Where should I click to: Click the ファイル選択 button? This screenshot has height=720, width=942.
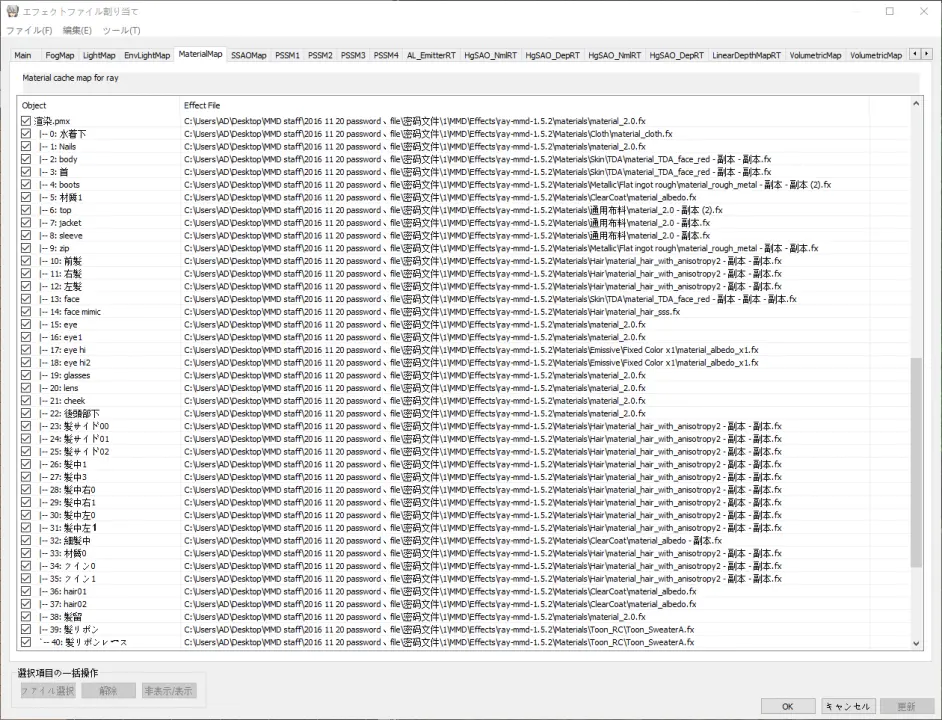click(48, 691)
